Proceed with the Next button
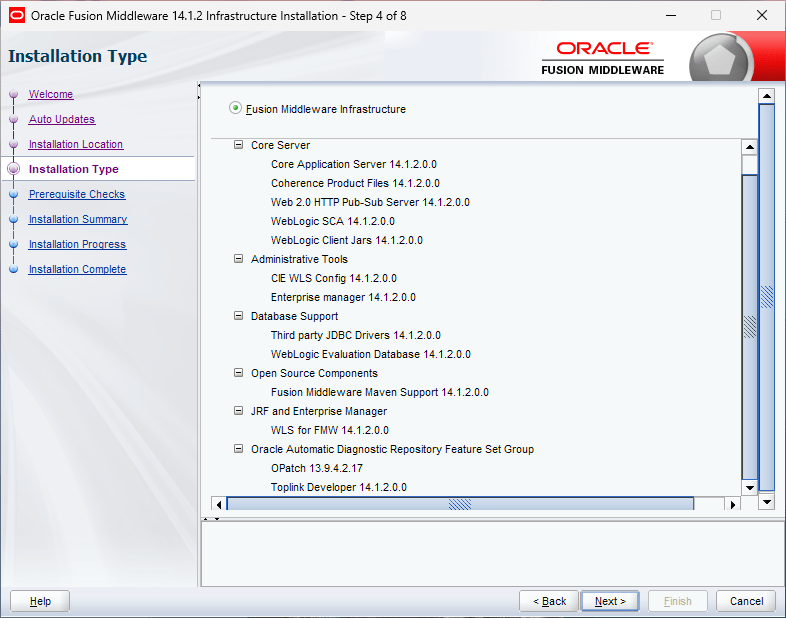 (610, 601)
